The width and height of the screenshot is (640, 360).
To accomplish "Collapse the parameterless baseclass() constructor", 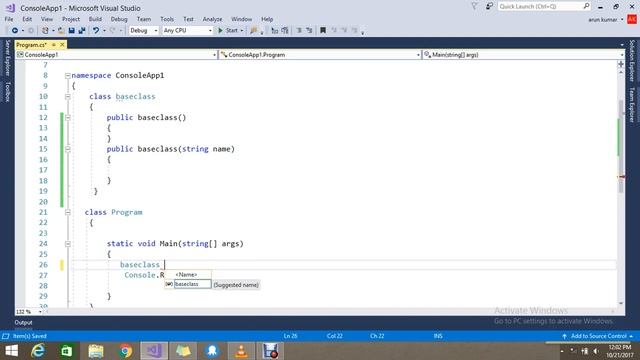I will pyautogui.click(x=68, y=118).
